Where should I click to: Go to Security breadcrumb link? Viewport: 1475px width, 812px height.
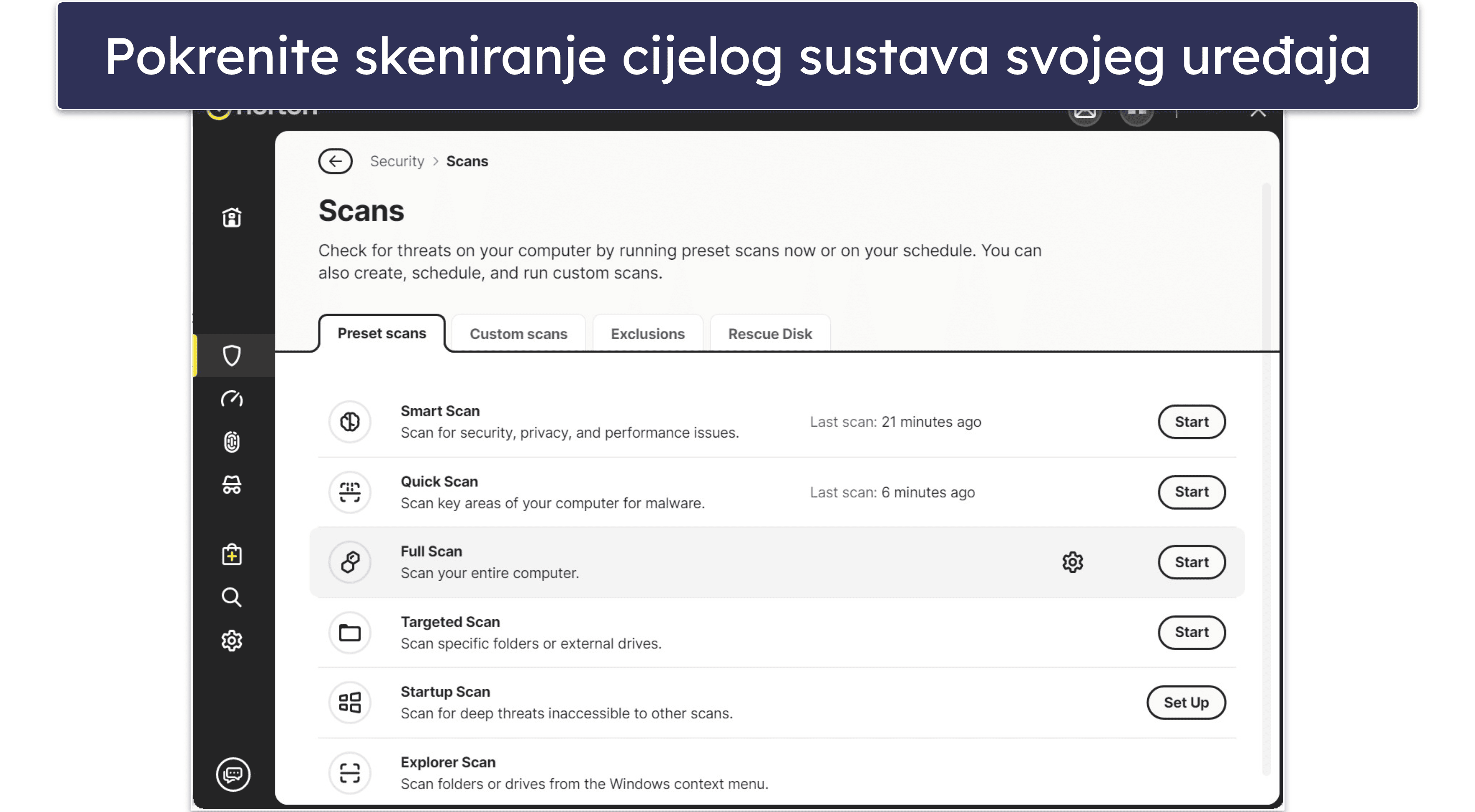coord(397,161)
